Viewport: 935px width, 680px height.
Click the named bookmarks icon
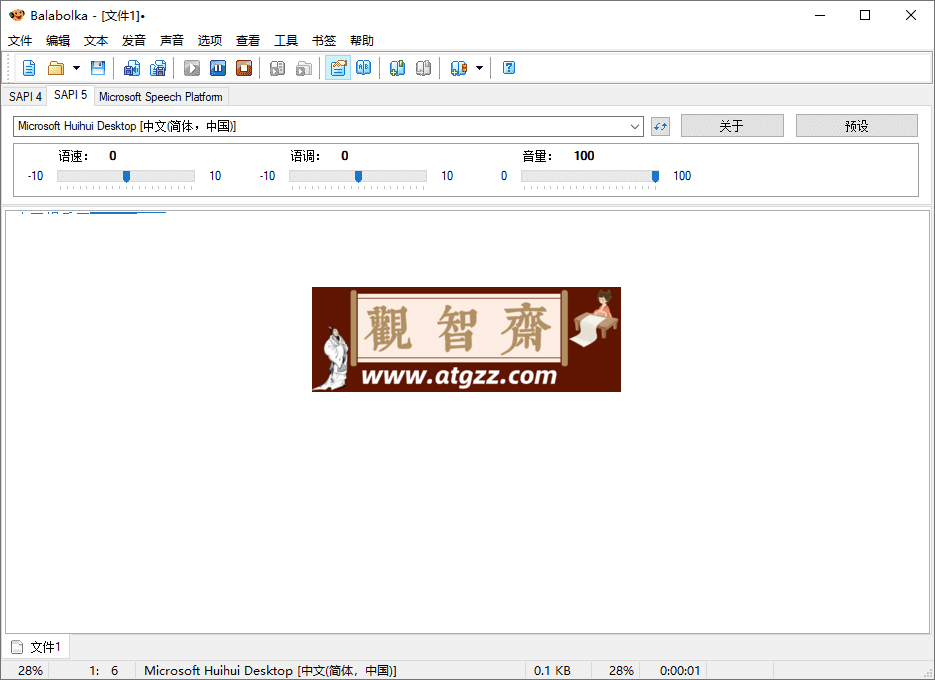pos(459,68)
